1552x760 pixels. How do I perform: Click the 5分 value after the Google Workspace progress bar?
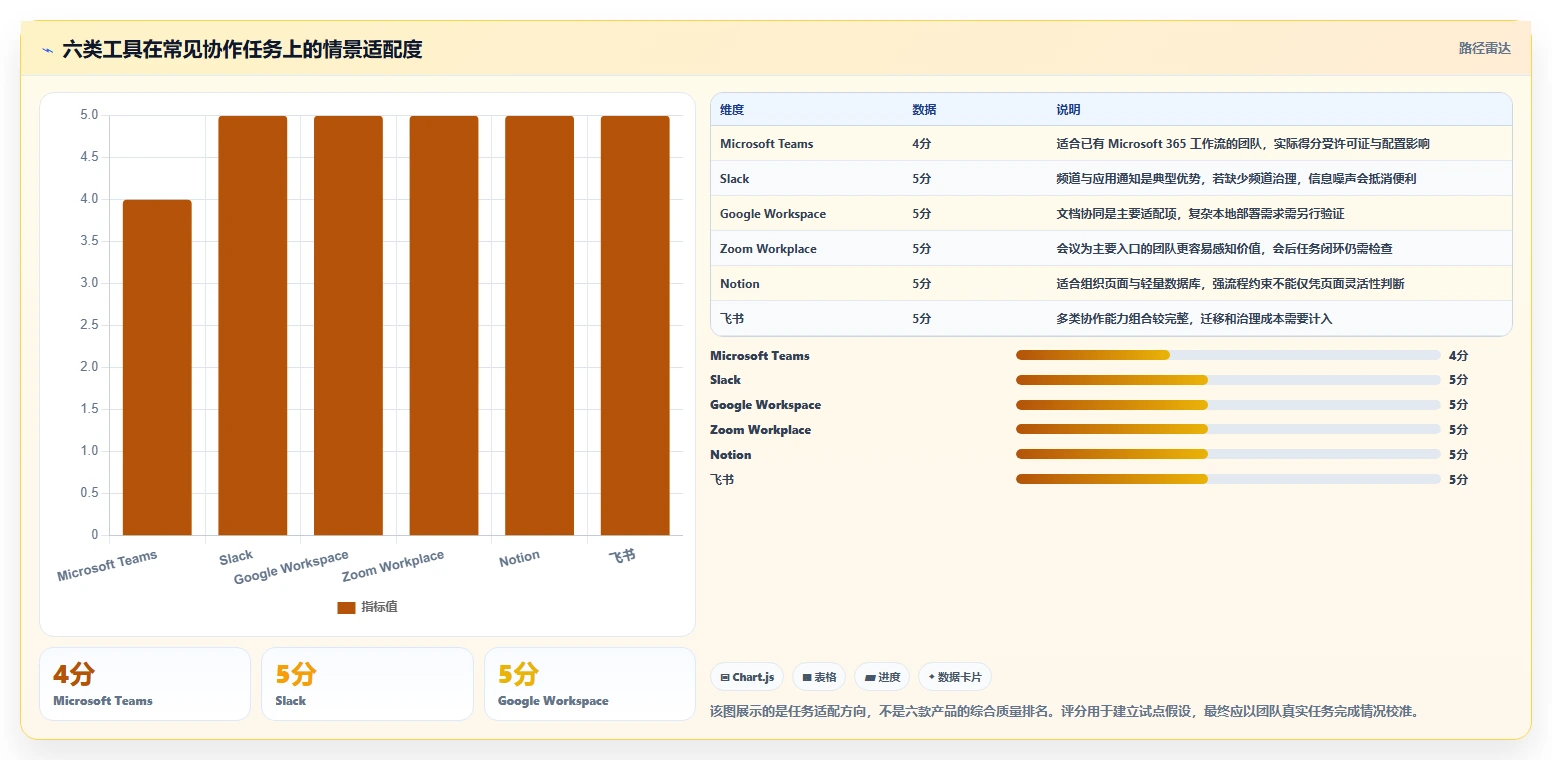[1458, 405]
